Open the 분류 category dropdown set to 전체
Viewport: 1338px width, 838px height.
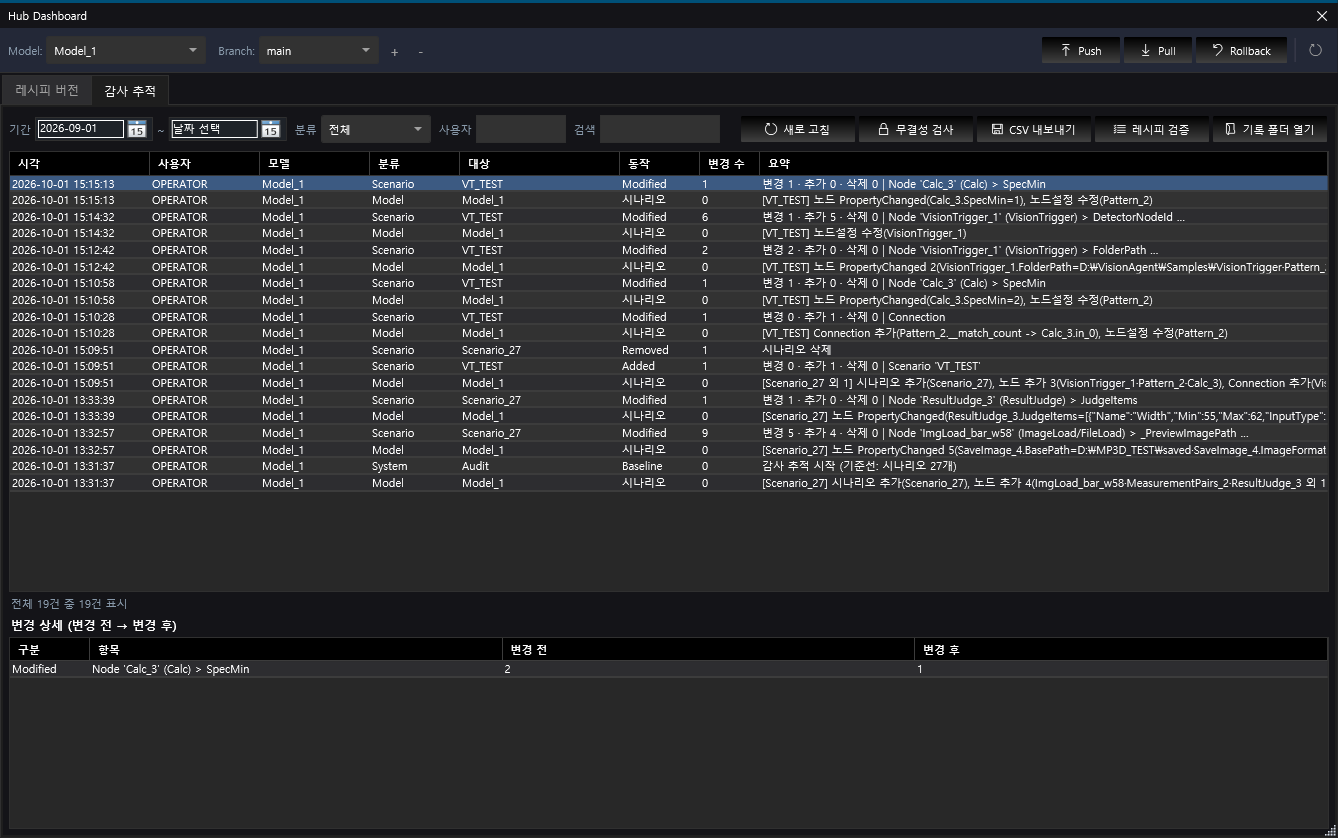pos(376,129)
